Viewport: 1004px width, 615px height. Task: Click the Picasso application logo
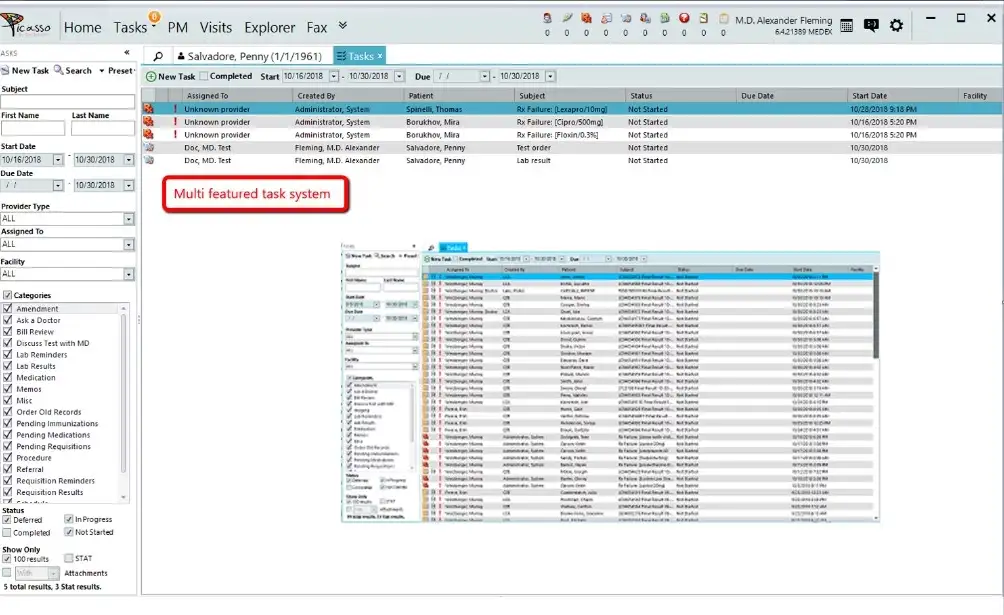coord(25,25)
